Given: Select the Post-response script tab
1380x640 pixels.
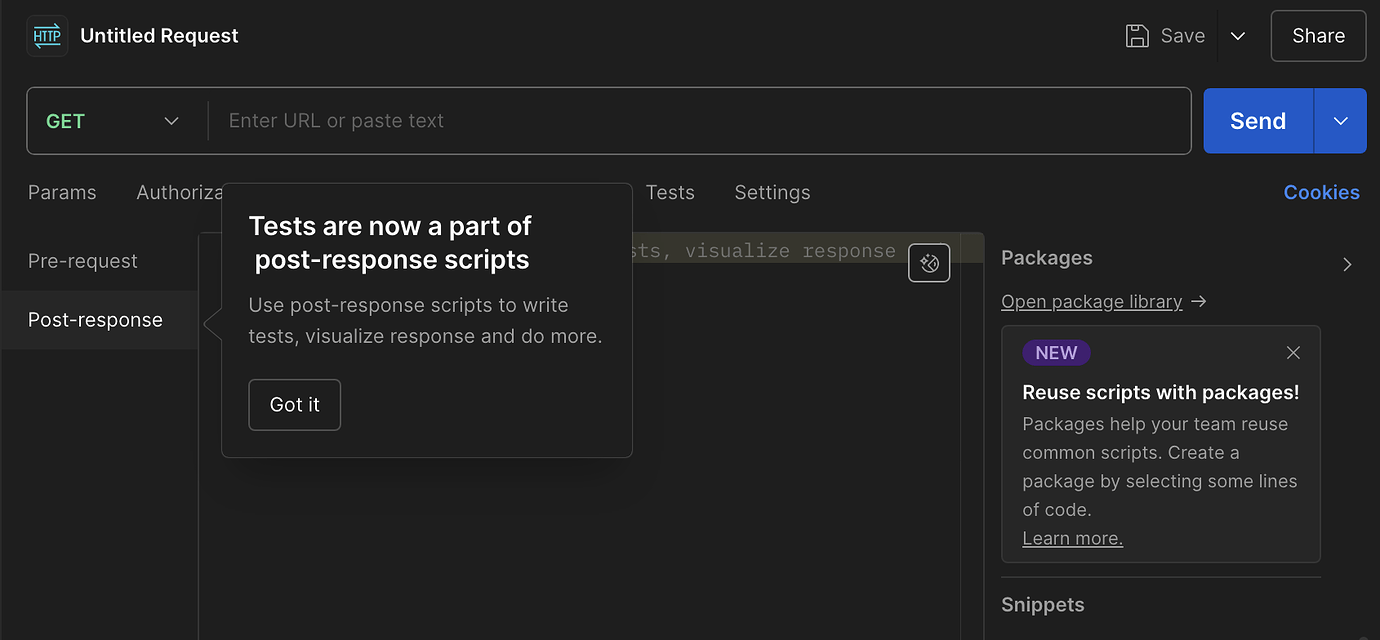Looking at the screenshot, I should 95,319.
